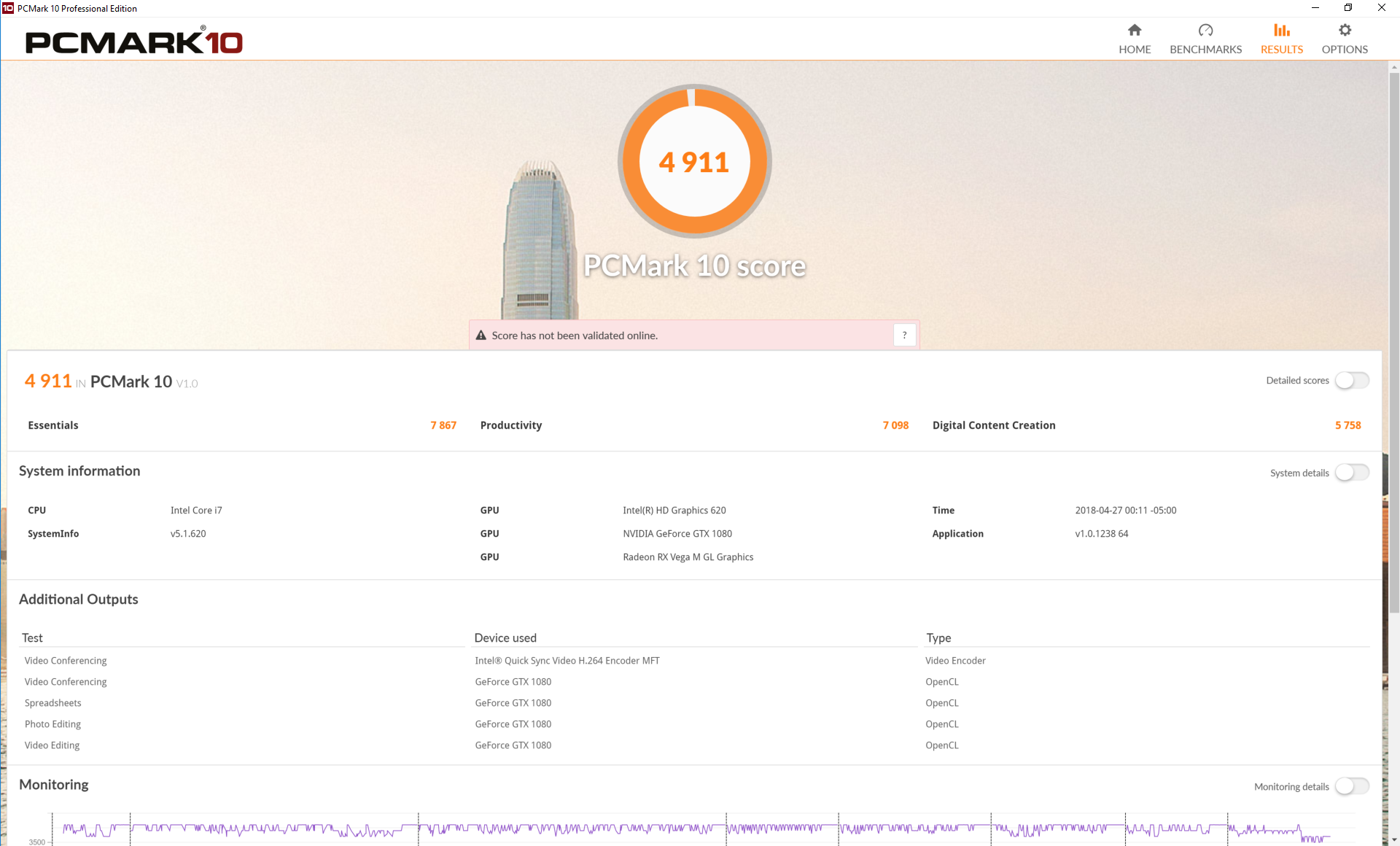Open the OPTIONS tab

(x=1345, y=39)
